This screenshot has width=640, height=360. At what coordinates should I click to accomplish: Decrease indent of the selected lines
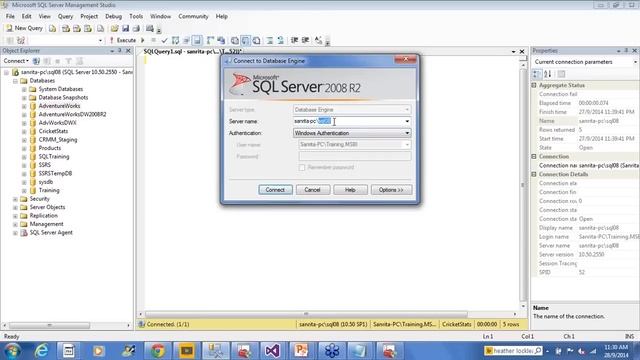pyautogui.click(x=294, y=40)
